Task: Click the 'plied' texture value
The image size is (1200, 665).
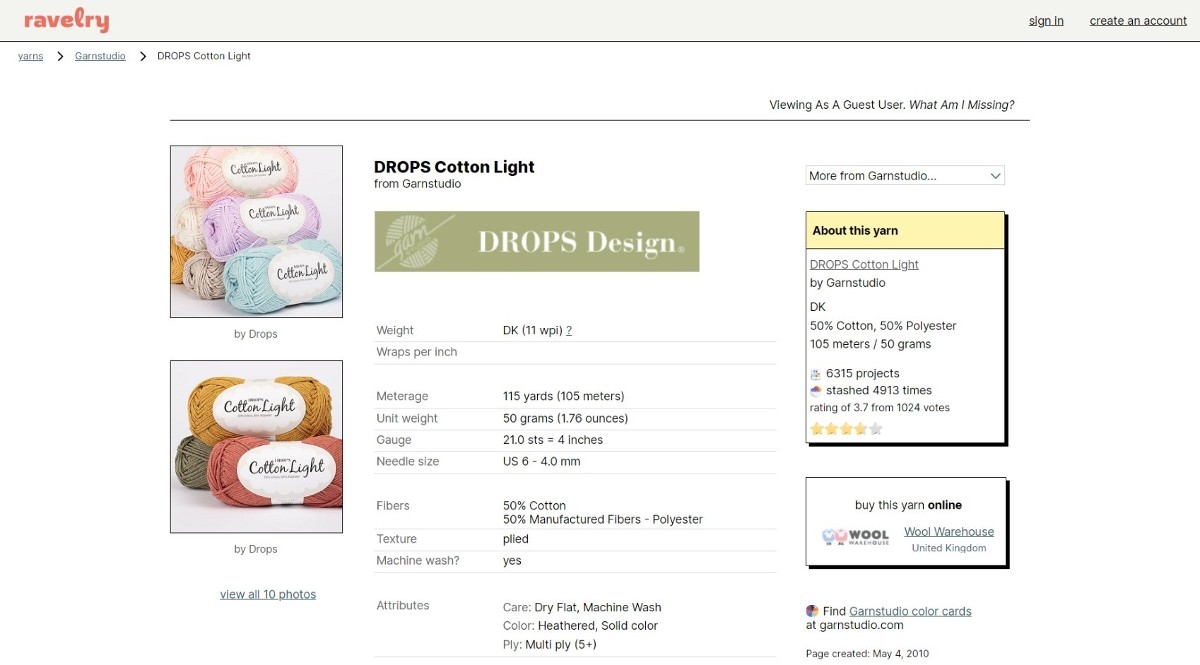Action: pyautogui.click(x=516, y=539)
